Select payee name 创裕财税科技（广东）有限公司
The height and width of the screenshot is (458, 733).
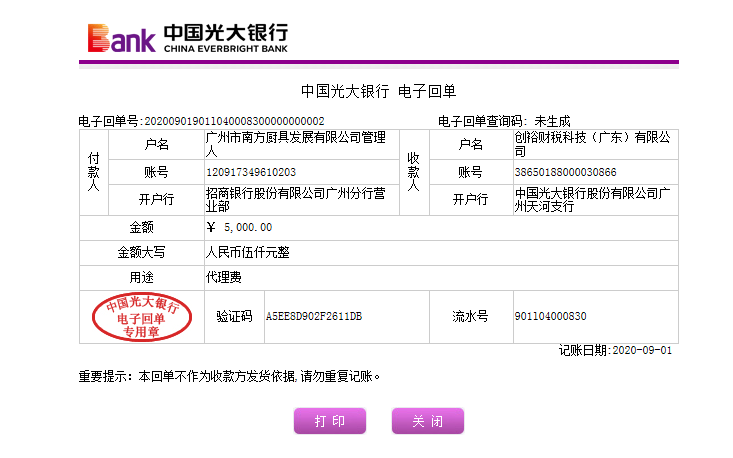[593, 144]
